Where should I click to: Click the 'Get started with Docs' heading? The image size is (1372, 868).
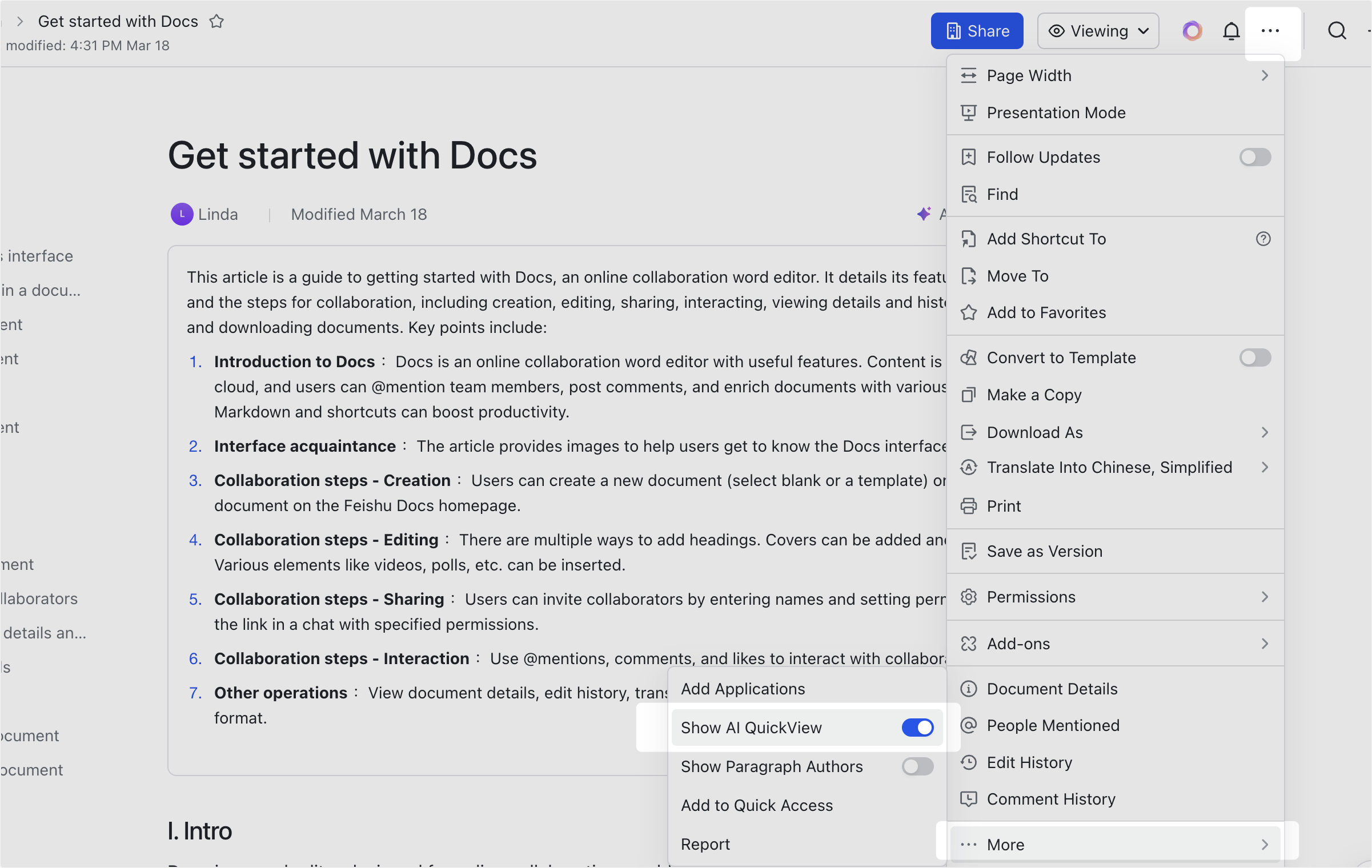pos(352,155)
